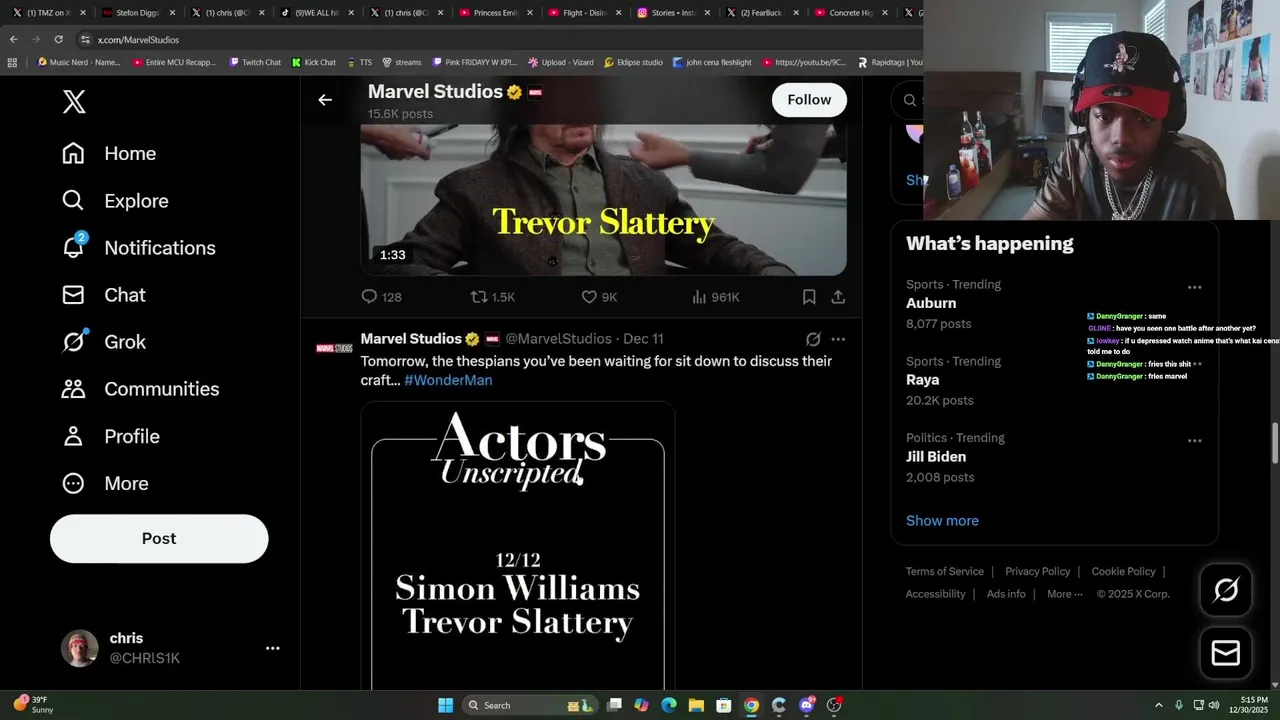This screenshot has width=1280, height=720.
Task: Open Grok from the sidebar
Action: tap(103, 342)
